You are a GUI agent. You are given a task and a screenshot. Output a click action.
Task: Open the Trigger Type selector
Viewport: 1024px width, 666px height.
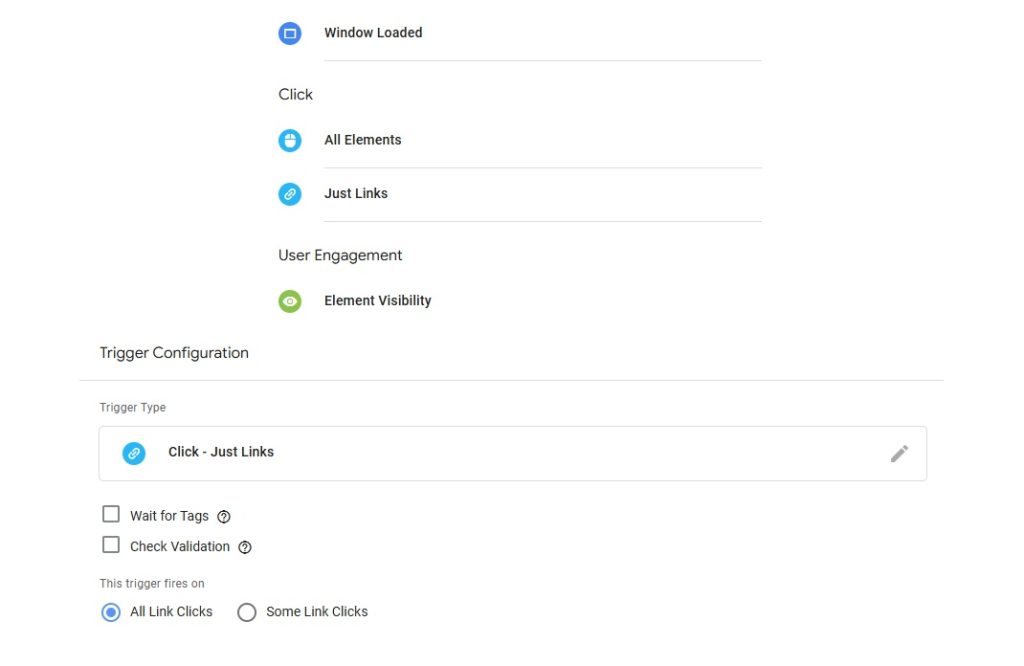coord(512,453)
